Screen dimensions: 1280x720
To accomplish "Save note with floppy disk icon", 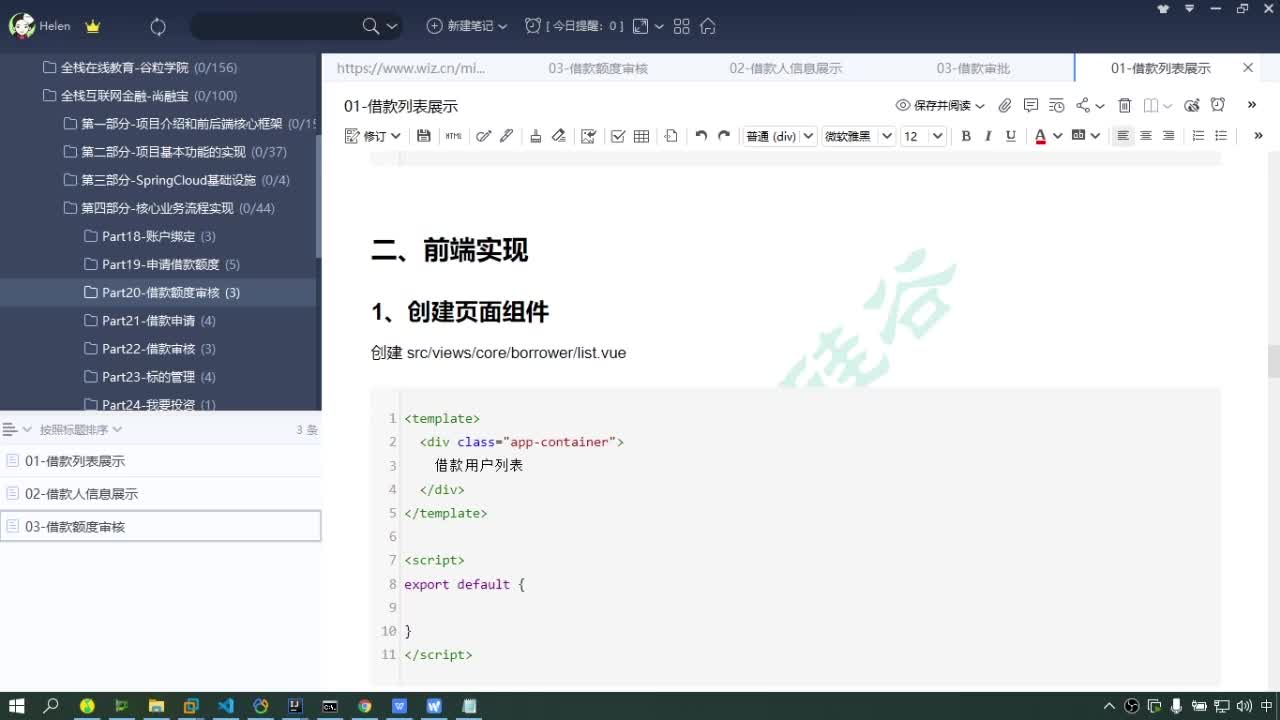I will pyautogui.click(x=424, y=136).
